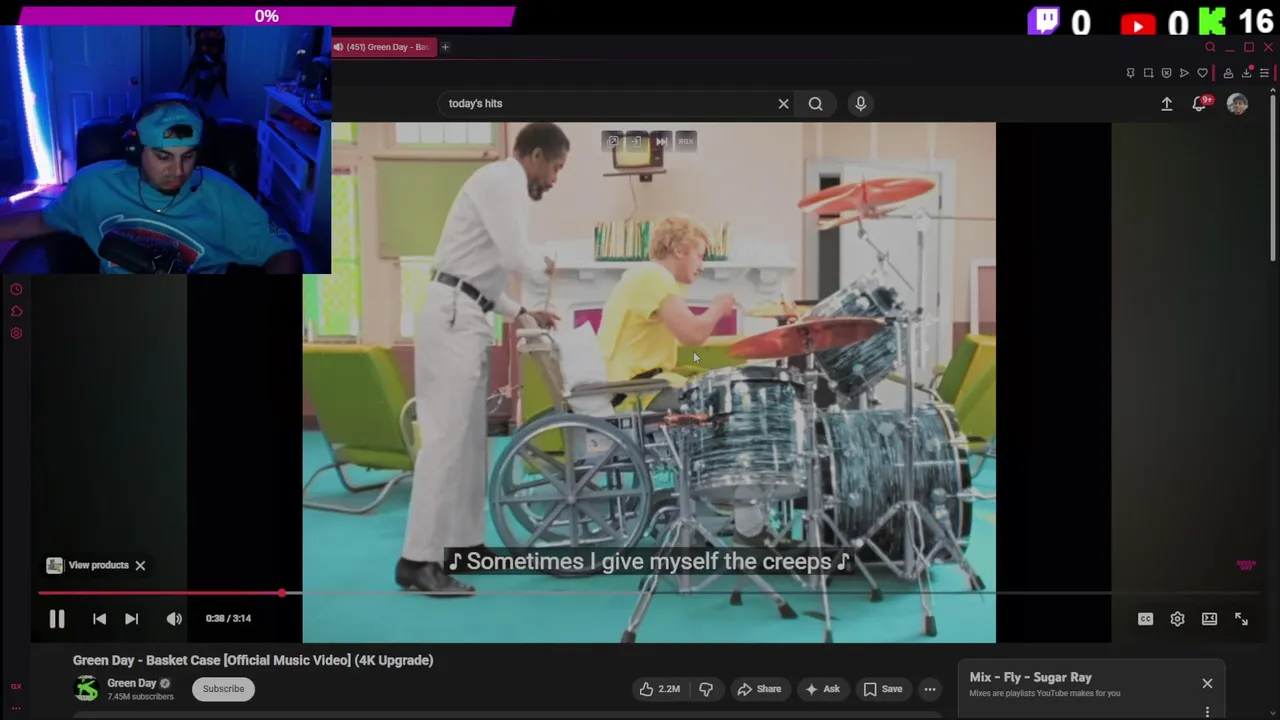Open the video player settings gear
The height and width of the screenshot is (720, 1280).
[x=1177, y=619]
